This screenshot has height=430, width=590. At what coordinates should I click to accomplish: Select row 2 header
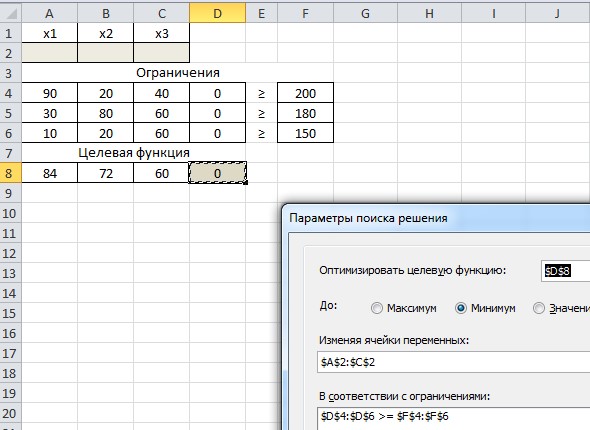tap(11, 53)
